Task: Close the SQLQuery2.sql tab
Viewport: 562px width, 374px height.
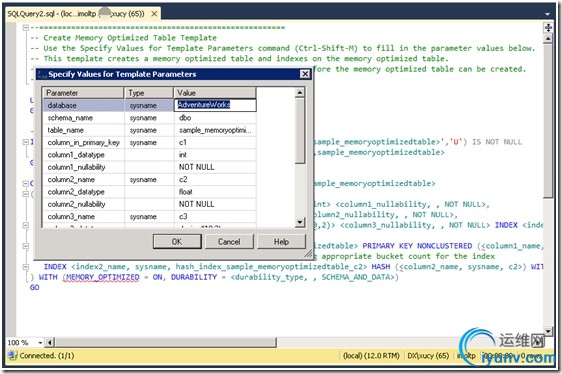Action: coord(154,14)
